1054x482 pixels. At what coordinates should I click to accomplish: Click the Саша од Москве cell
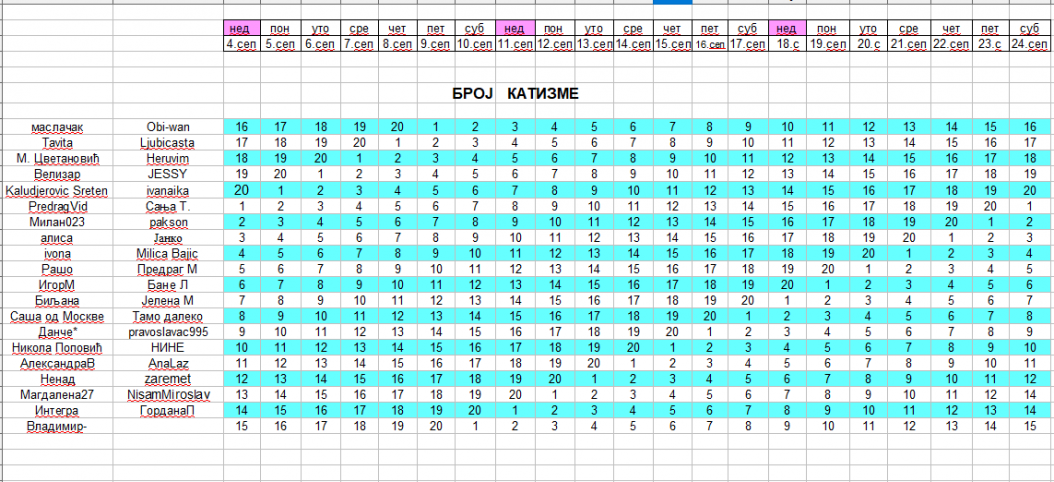pyautogui.click(x=57, y=317)
